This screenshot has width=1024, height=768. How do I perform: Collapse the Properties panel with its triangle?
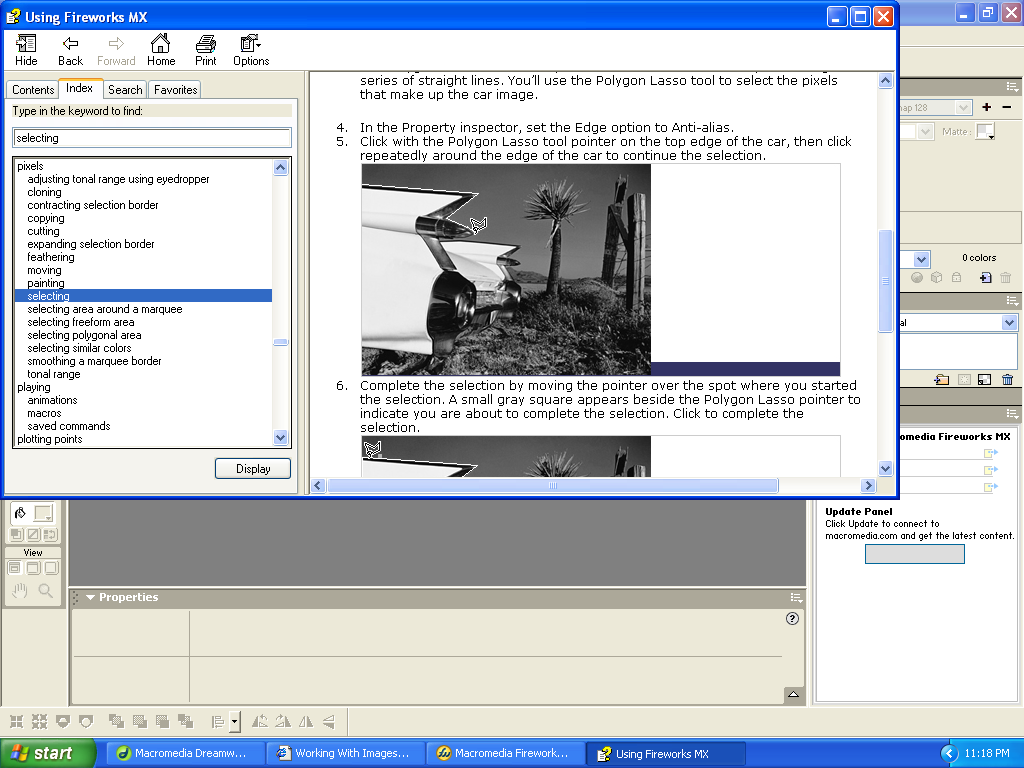[91, 598]
